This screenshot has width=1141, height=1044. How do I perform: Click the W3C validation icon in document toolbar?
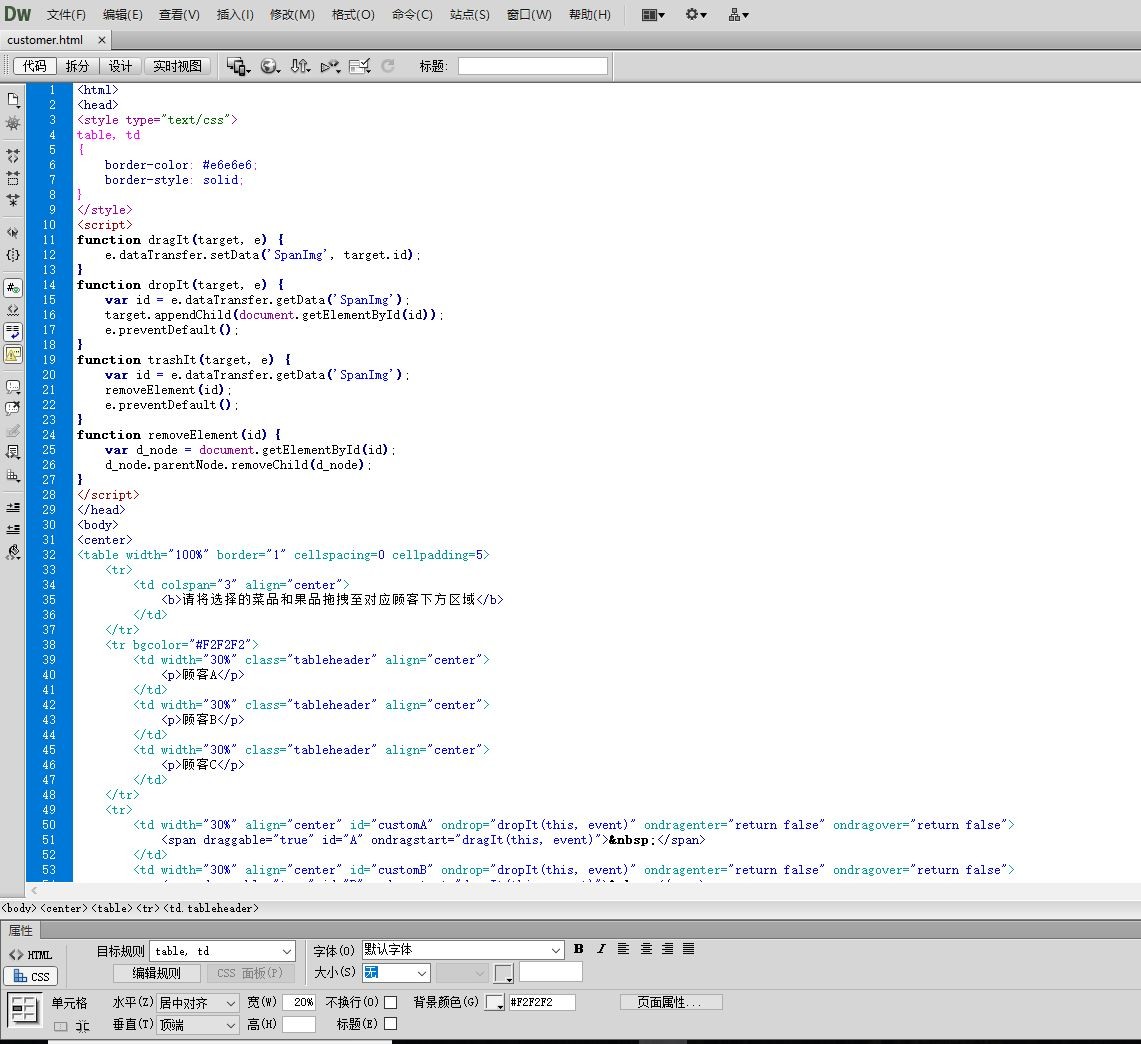[x=330, y=66]
